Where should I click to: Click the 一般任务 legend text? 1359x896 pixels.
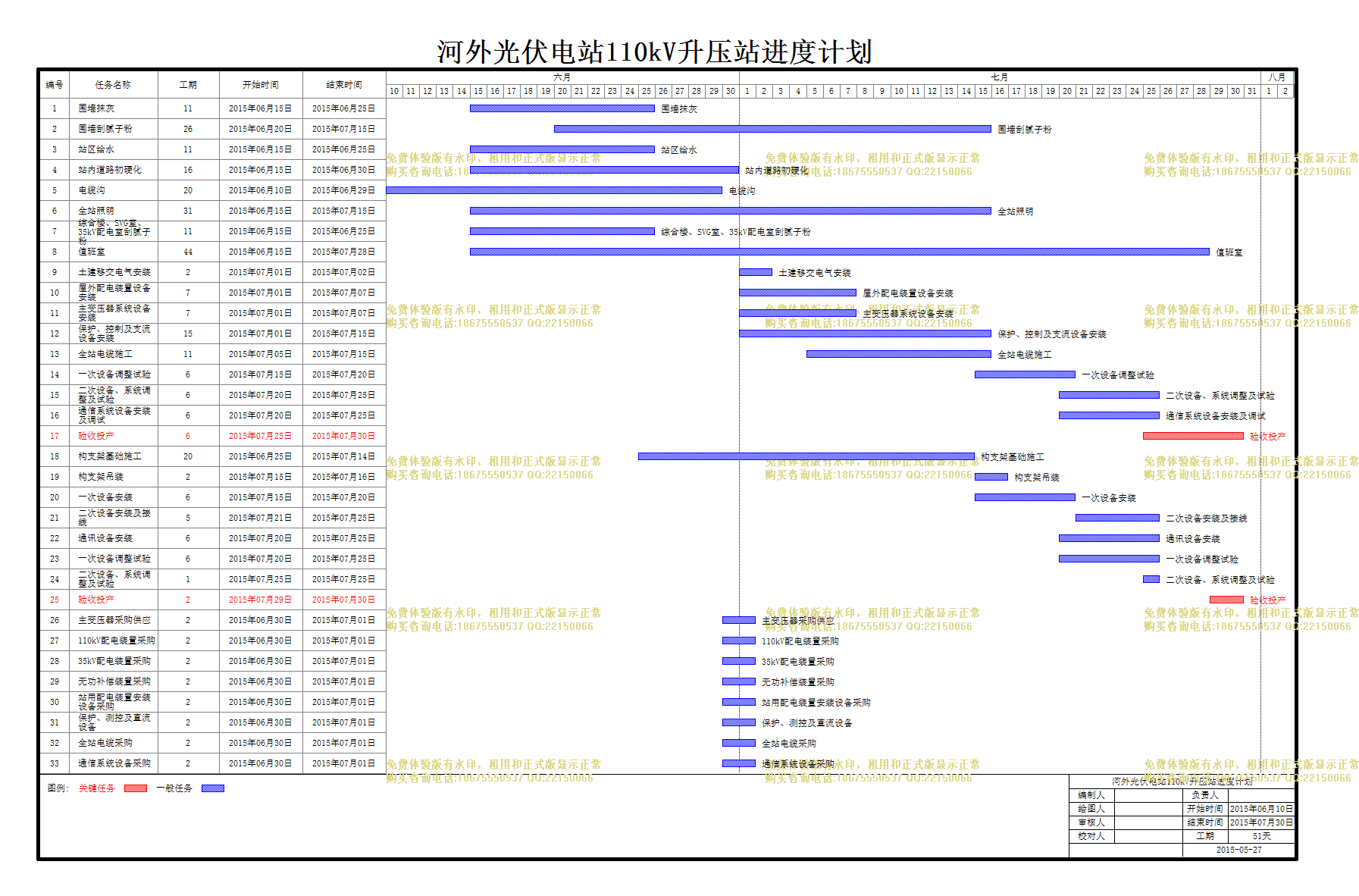pyautogui.click(x=174, y=788)
